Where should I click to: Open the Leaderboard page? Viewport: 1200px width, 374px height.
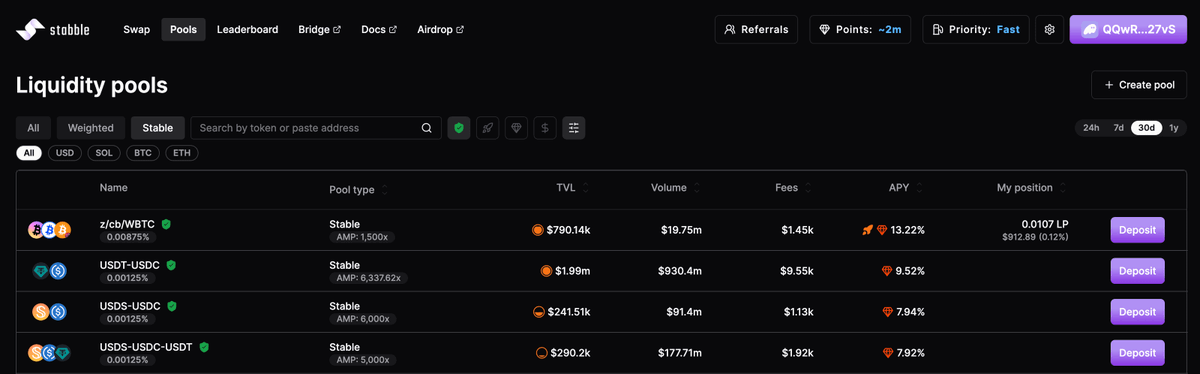(x=247, y=30)
